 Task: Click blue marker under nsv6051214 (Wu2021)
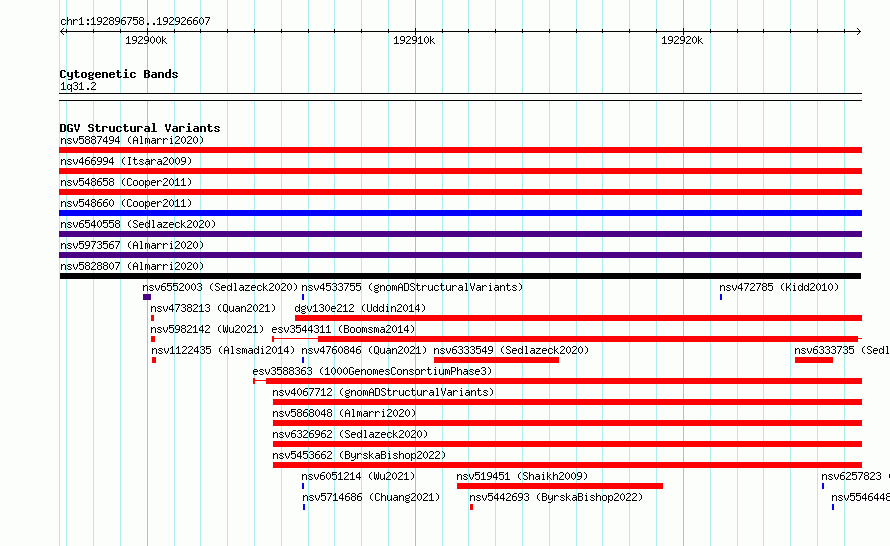click(303, 486)
